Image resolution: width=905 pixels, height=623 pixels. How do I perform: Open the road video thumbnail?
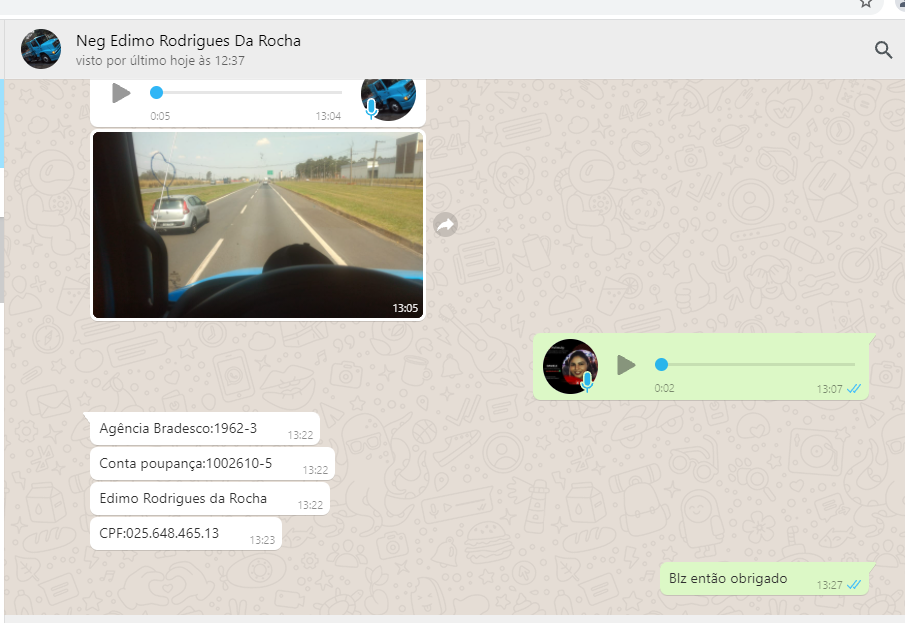(258, 225)
